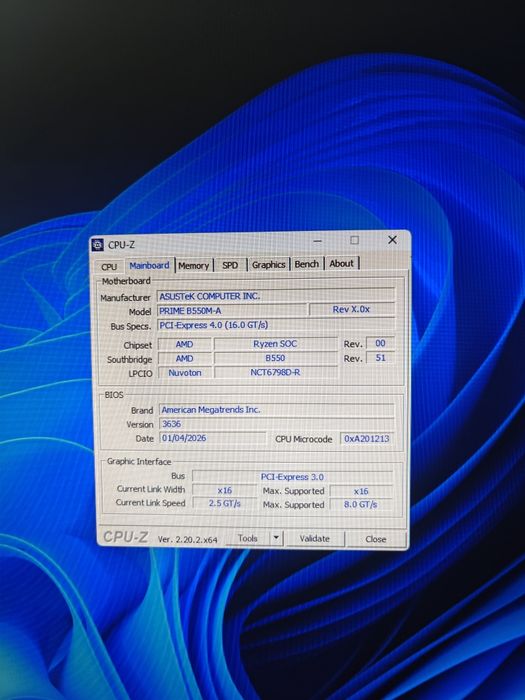Click the BIOS date 01/04/2026
Screen dimensions: 525x700
[212, 438]
